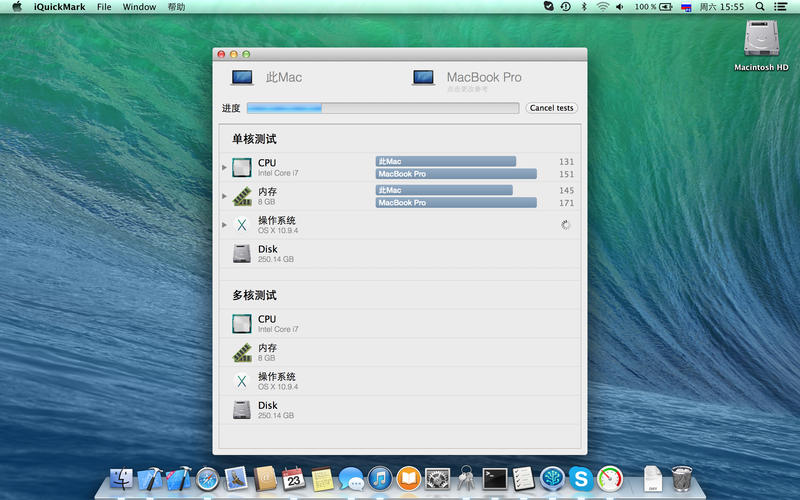Click the Time Machine menu bar icon

pyautogui.click(x=565, y=7)
